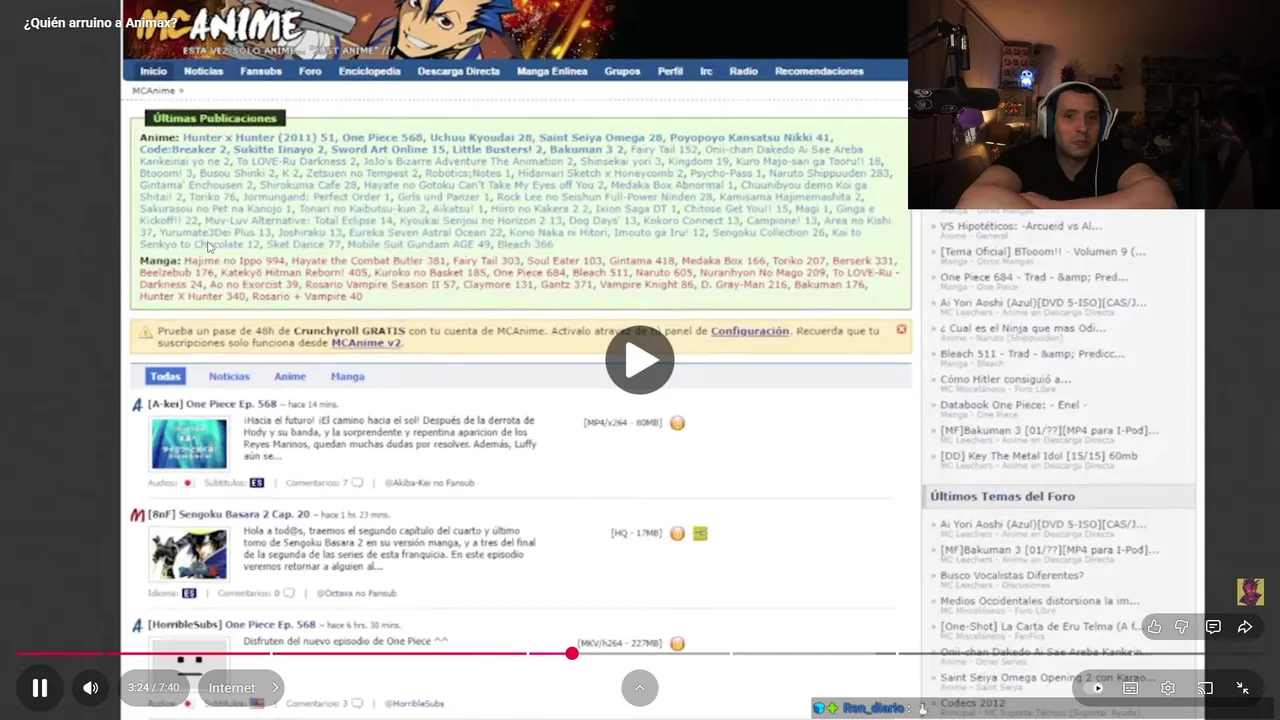Open the video comments panel

1213,627
